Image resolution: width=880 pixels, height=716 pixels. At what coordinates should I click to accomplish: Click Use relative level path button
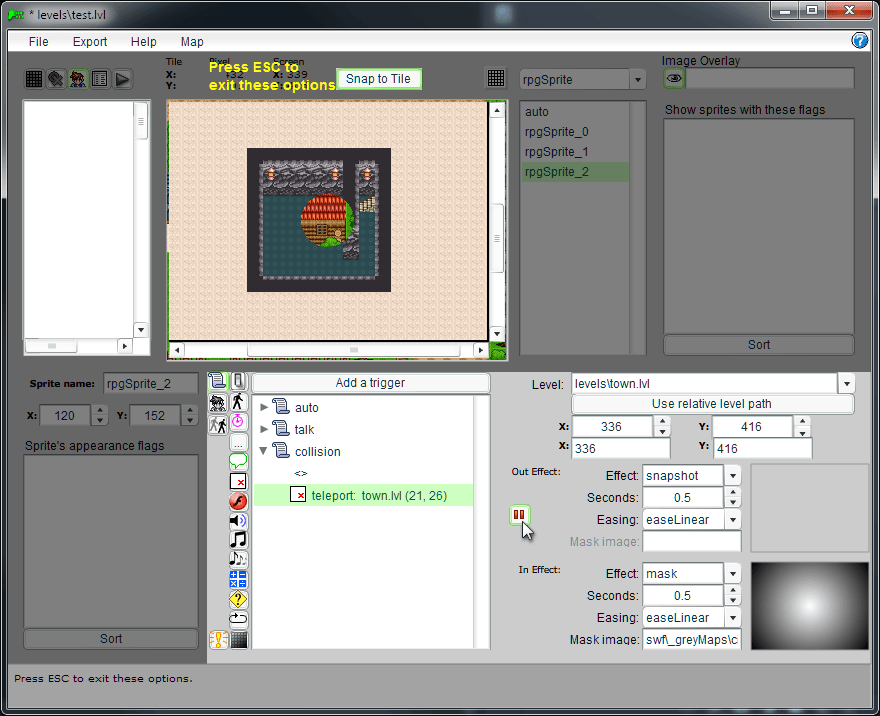[x=712, y=404]
